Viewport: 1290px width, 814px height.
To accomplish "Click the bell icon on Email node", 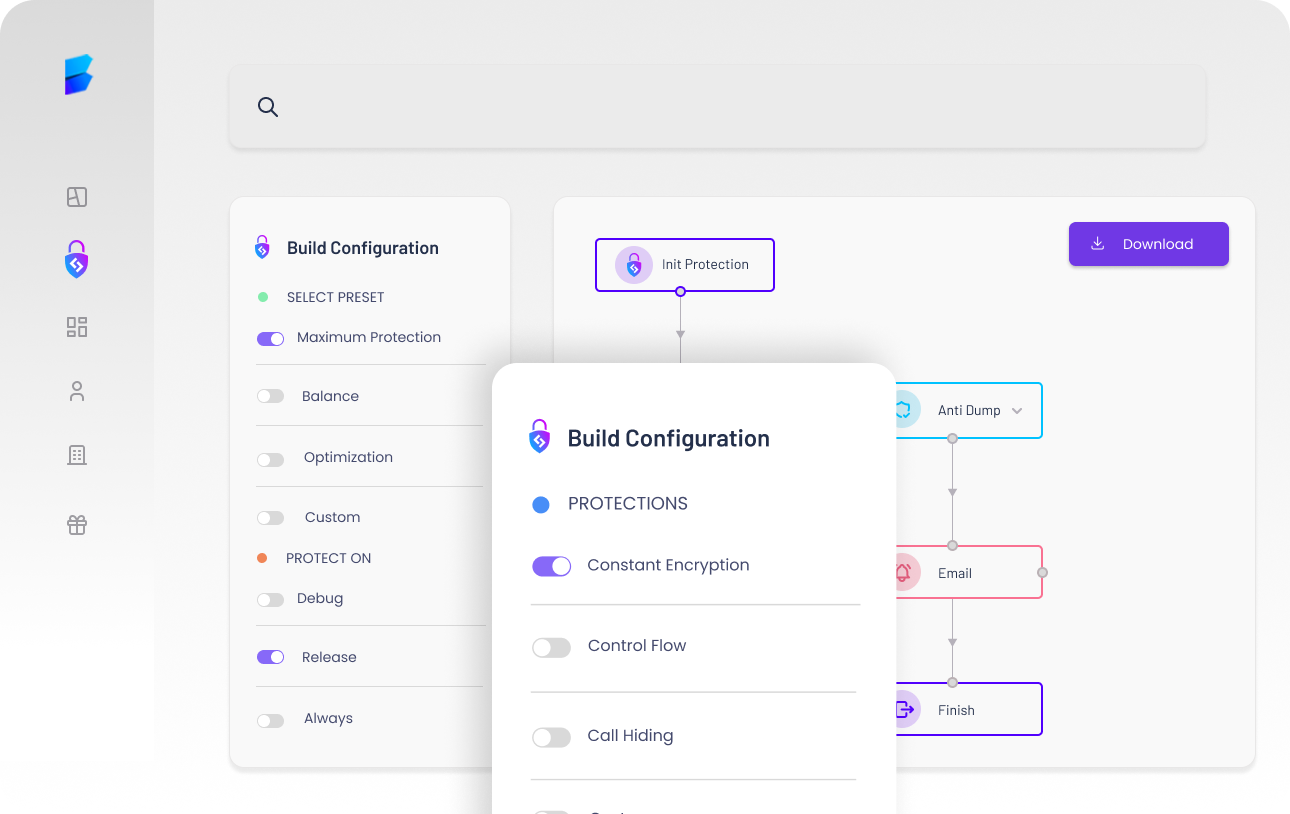I will point(904,573).
